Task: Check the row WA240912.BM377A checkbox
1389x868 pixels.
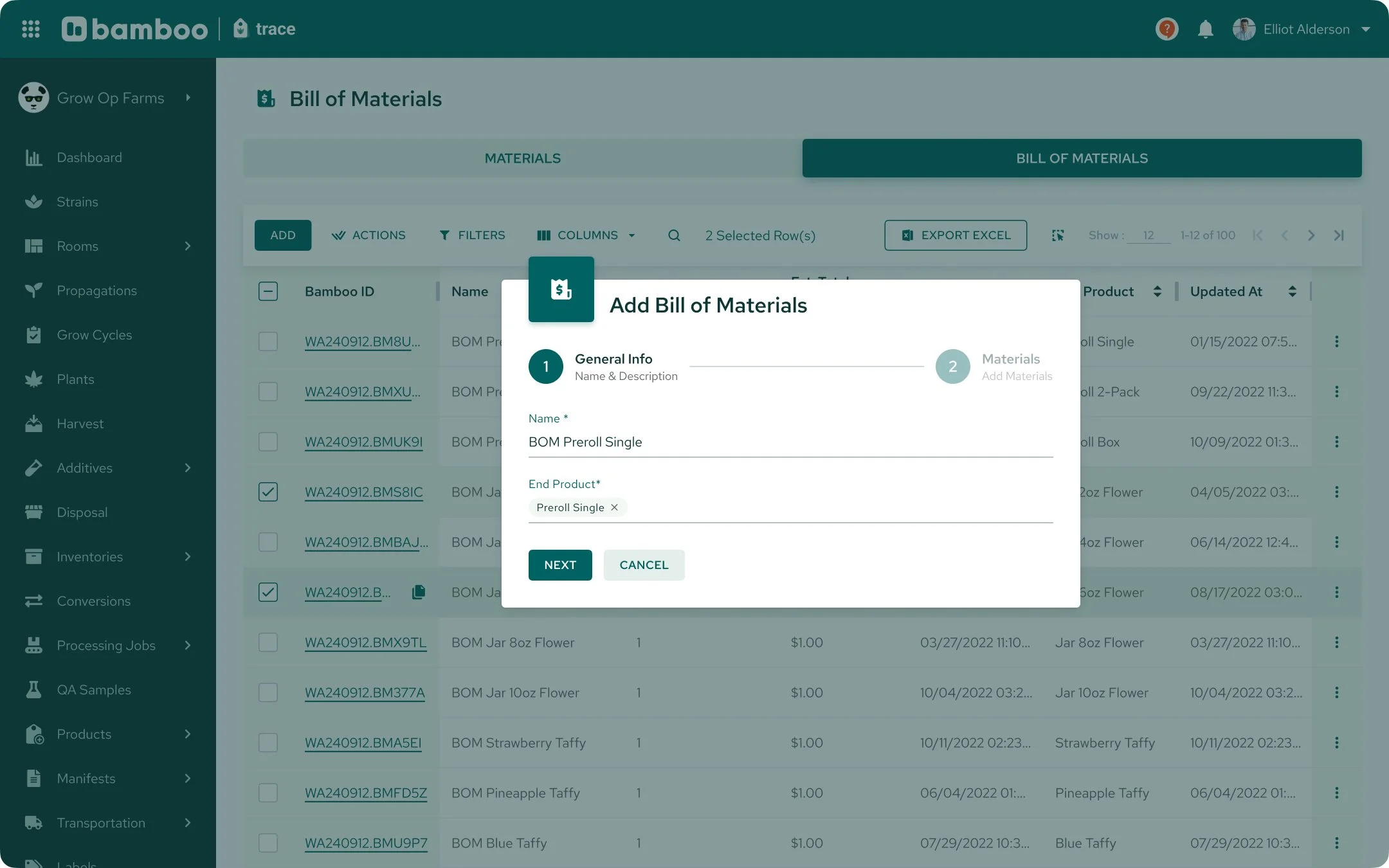Action: (x=268, y=692)
